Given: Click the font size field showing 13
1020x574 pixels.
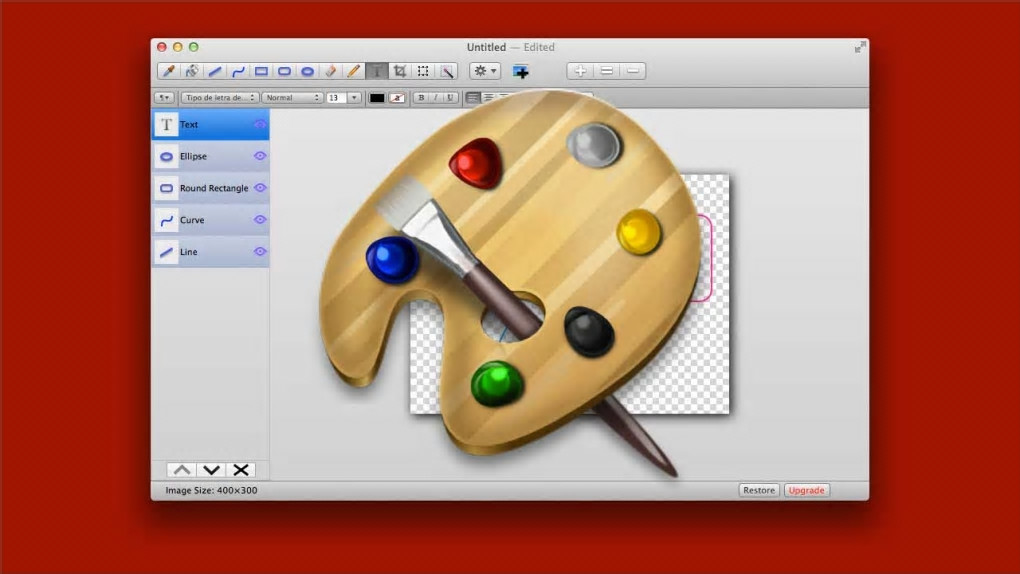Looking at the screenshot, I should pyautogui.click(x=336, y=98).
